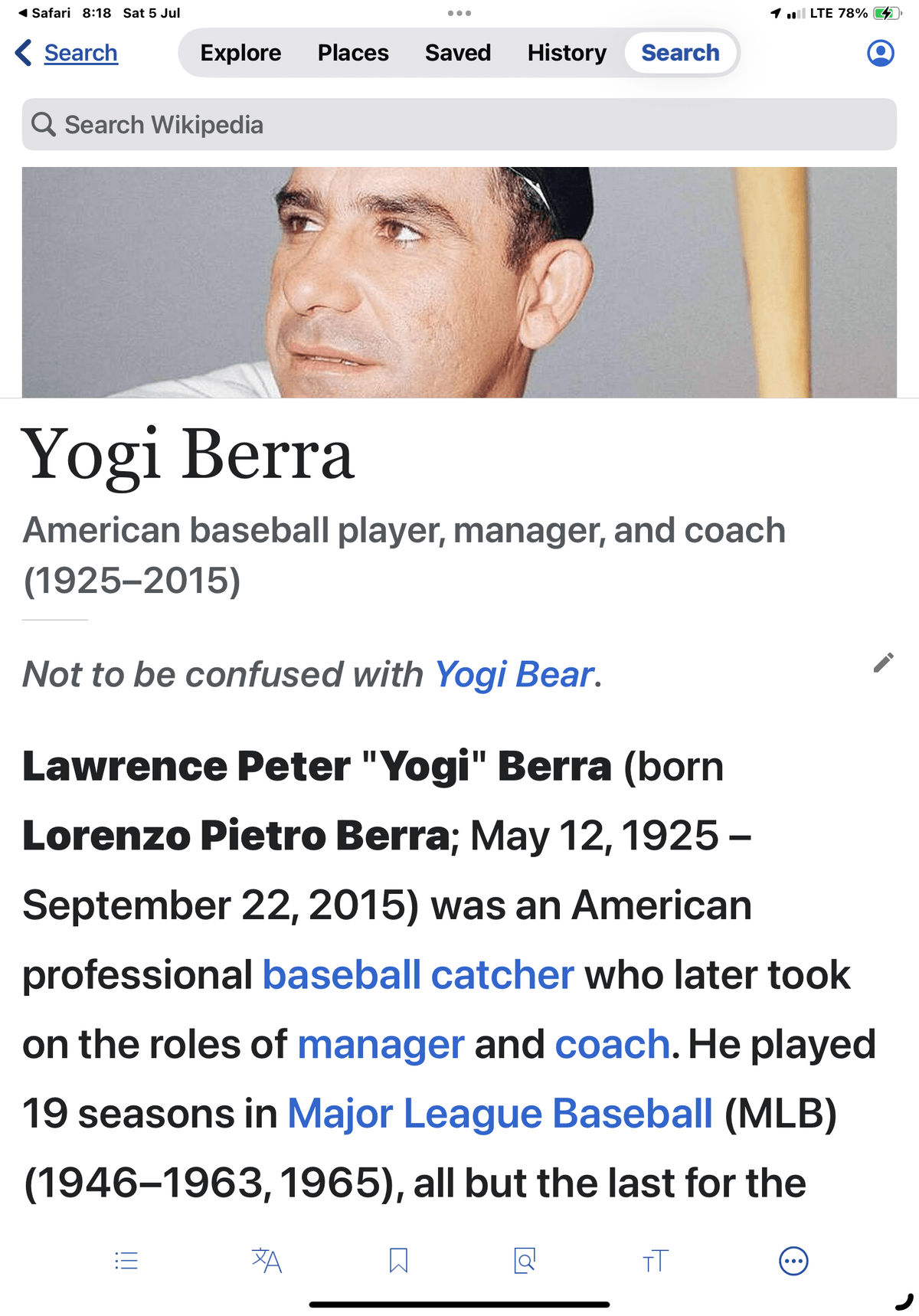This screenshot has height=1316, width=919.
Task: Save article with the bookmark icon
Action: [x=398, y=1260]
